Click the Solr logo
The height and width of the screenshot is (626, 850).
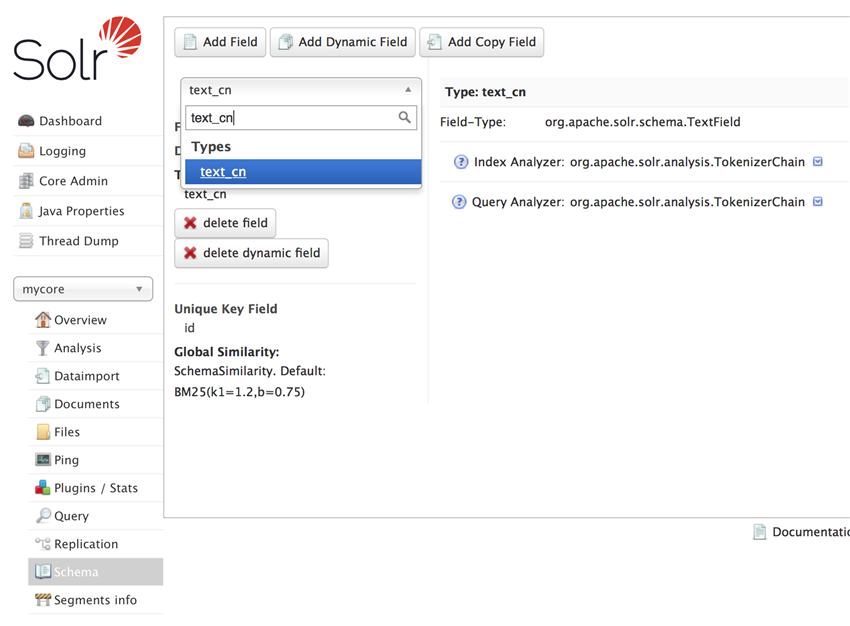click(x=77, y=49)
